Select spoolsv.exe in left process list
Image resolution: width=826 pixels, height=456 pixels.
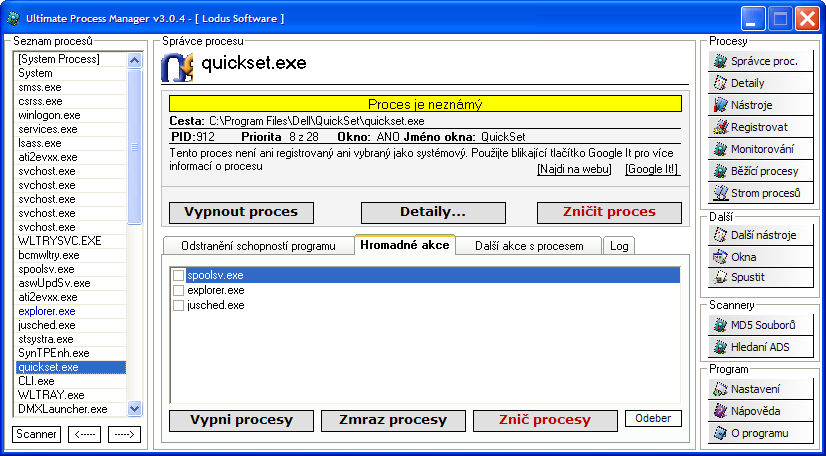(71, 269)
